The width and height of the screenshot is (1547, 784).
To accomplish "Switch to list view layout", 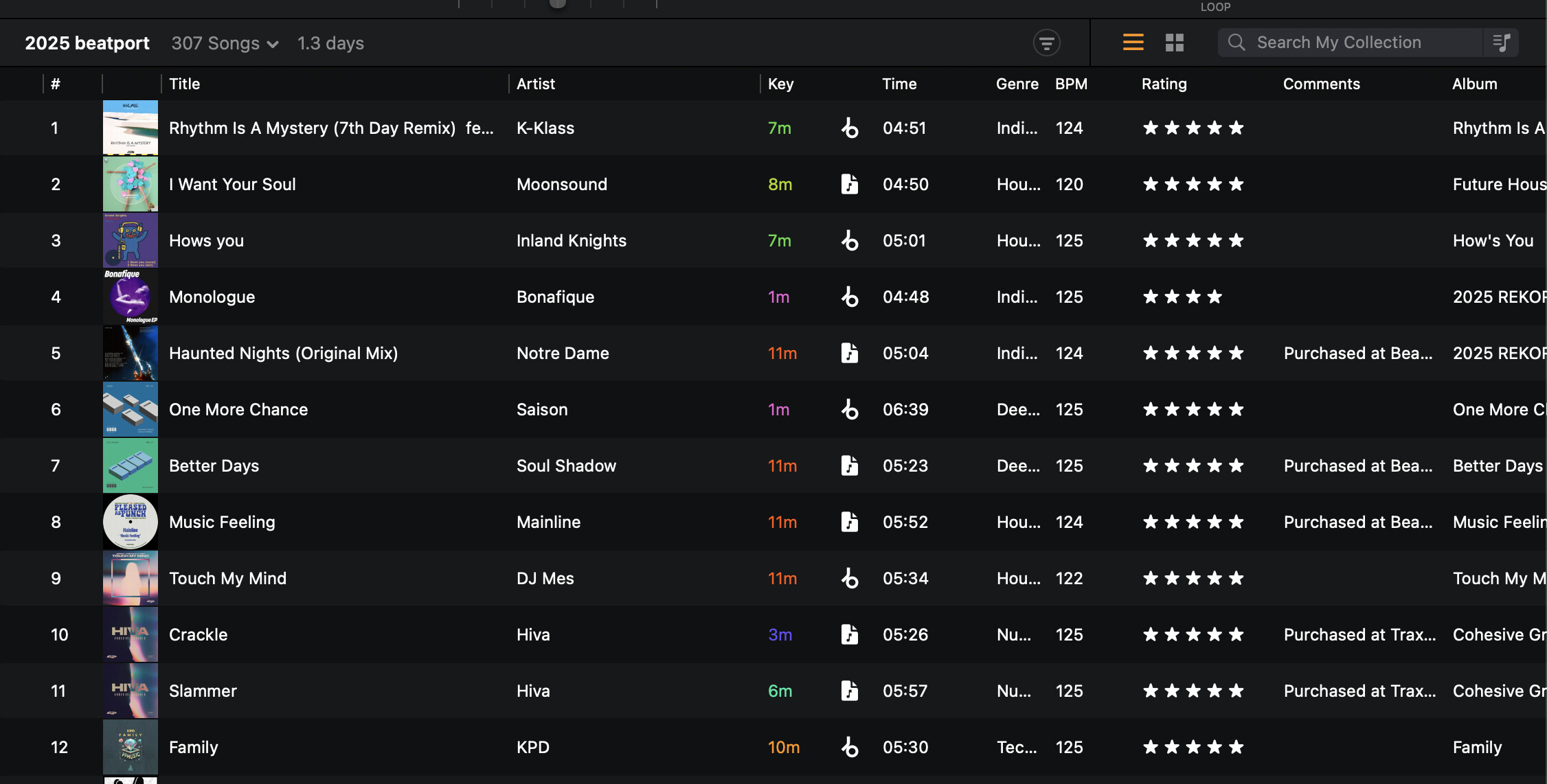I will click(x=1133, y=43).
